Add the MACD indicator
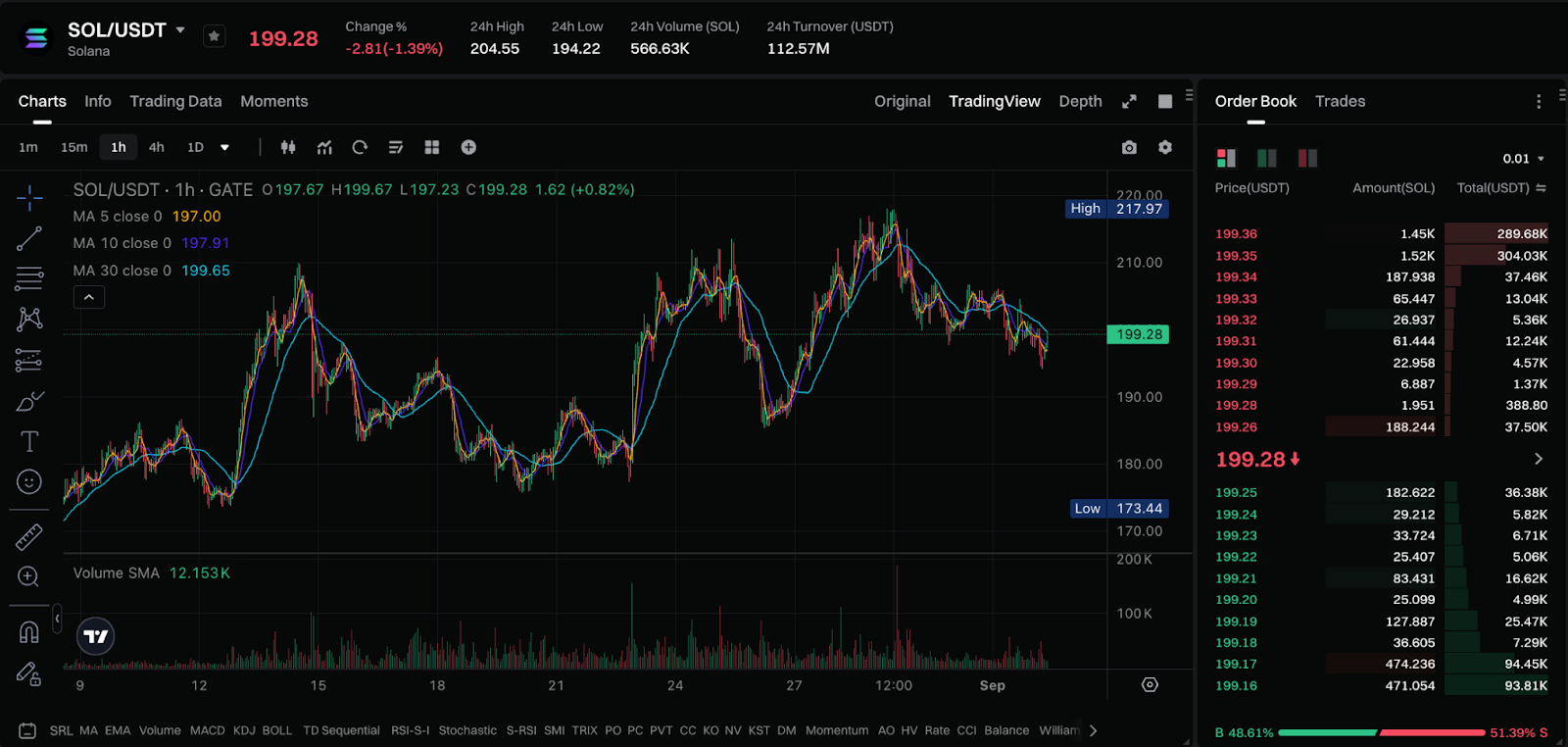The image size is (1568, 747). click(x=207, y=730)
